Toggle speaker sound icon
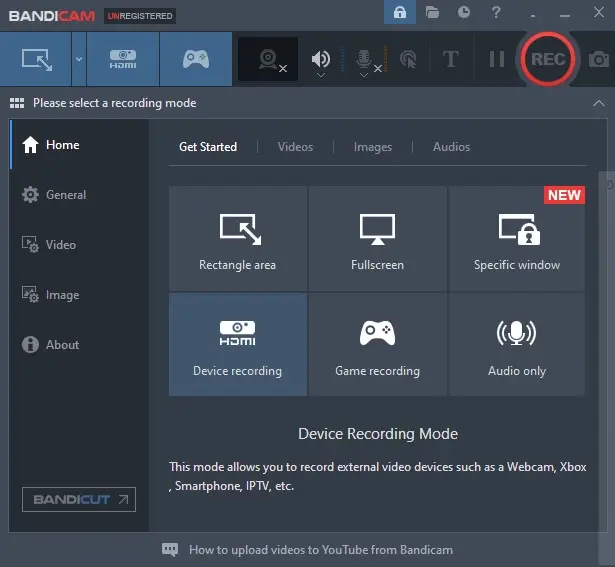Viewport: 615px width, 567px height. (x=320, y=59)
